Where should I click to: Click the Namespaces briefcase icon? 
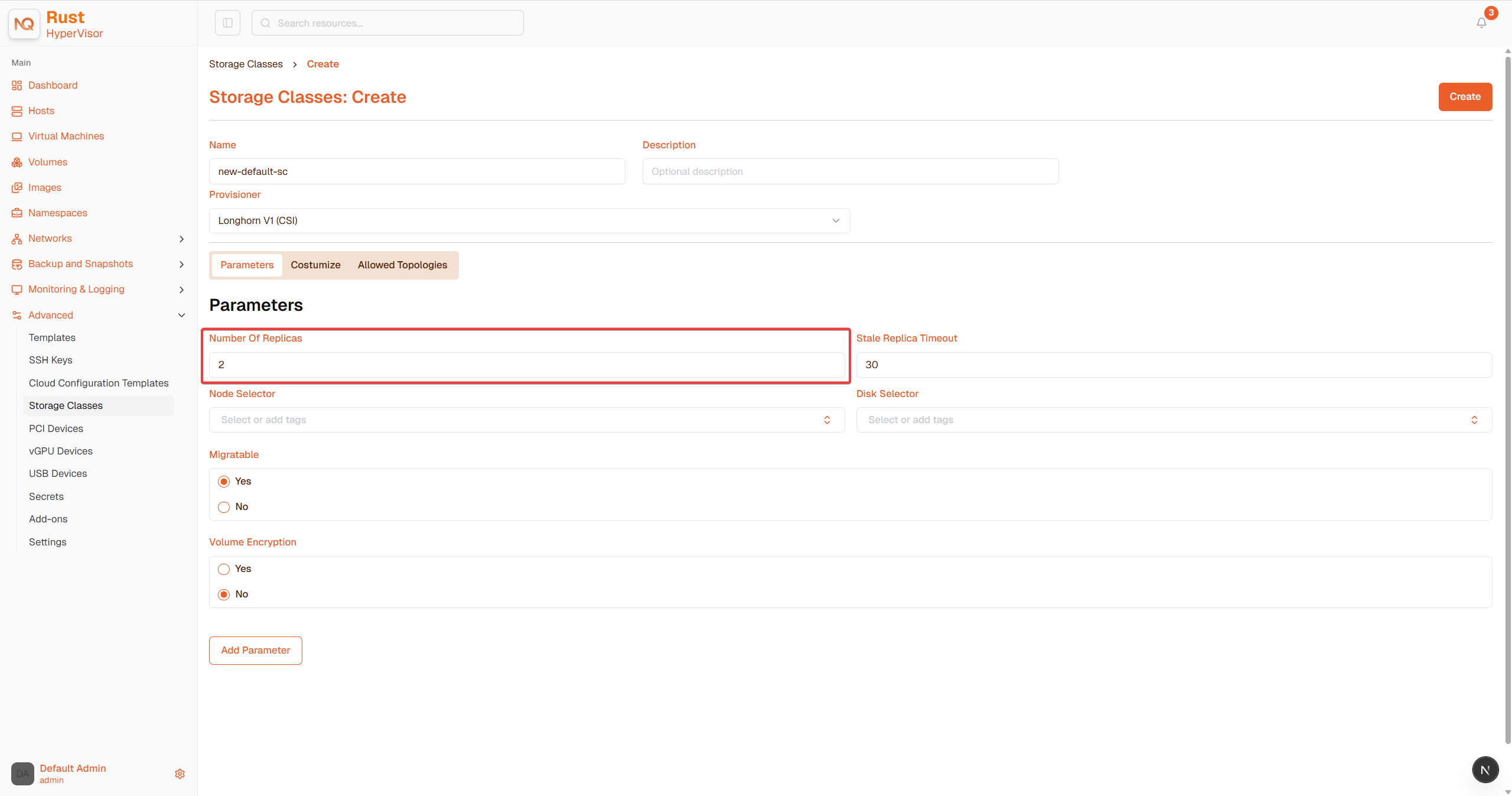pyautogui.click(x=17, y=213)
